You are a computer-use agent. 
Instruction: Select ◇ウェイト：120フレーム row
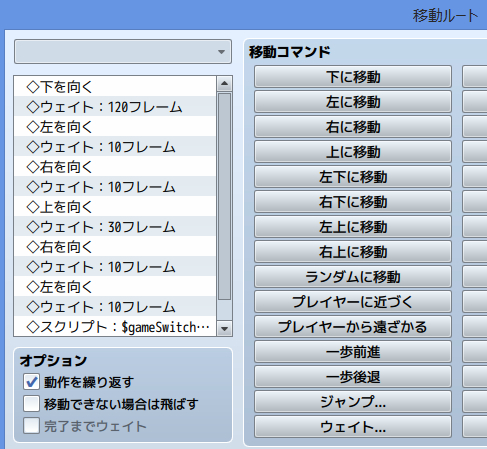coord(115,107)
